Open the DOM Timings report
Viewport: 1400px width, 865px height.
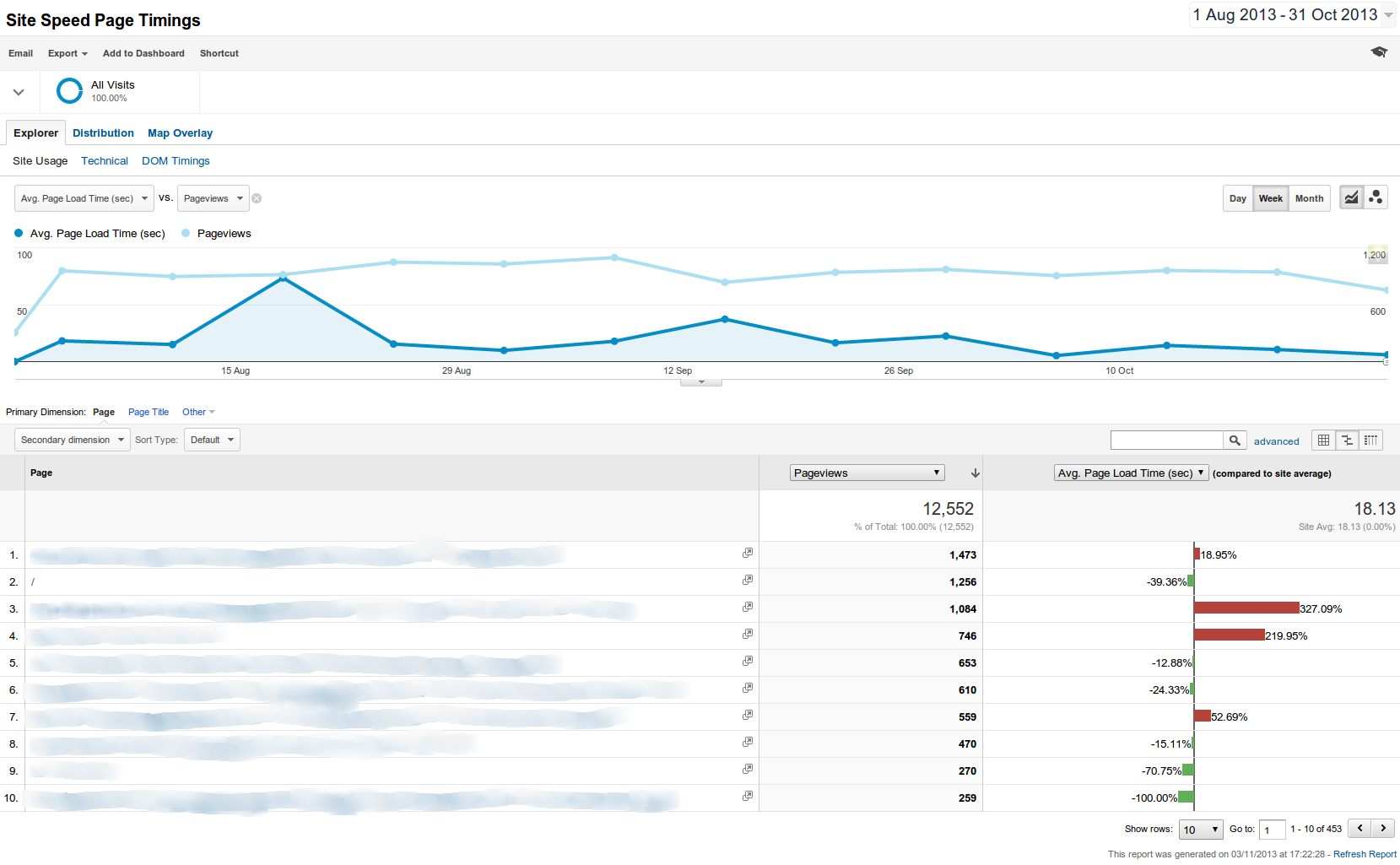176,160
